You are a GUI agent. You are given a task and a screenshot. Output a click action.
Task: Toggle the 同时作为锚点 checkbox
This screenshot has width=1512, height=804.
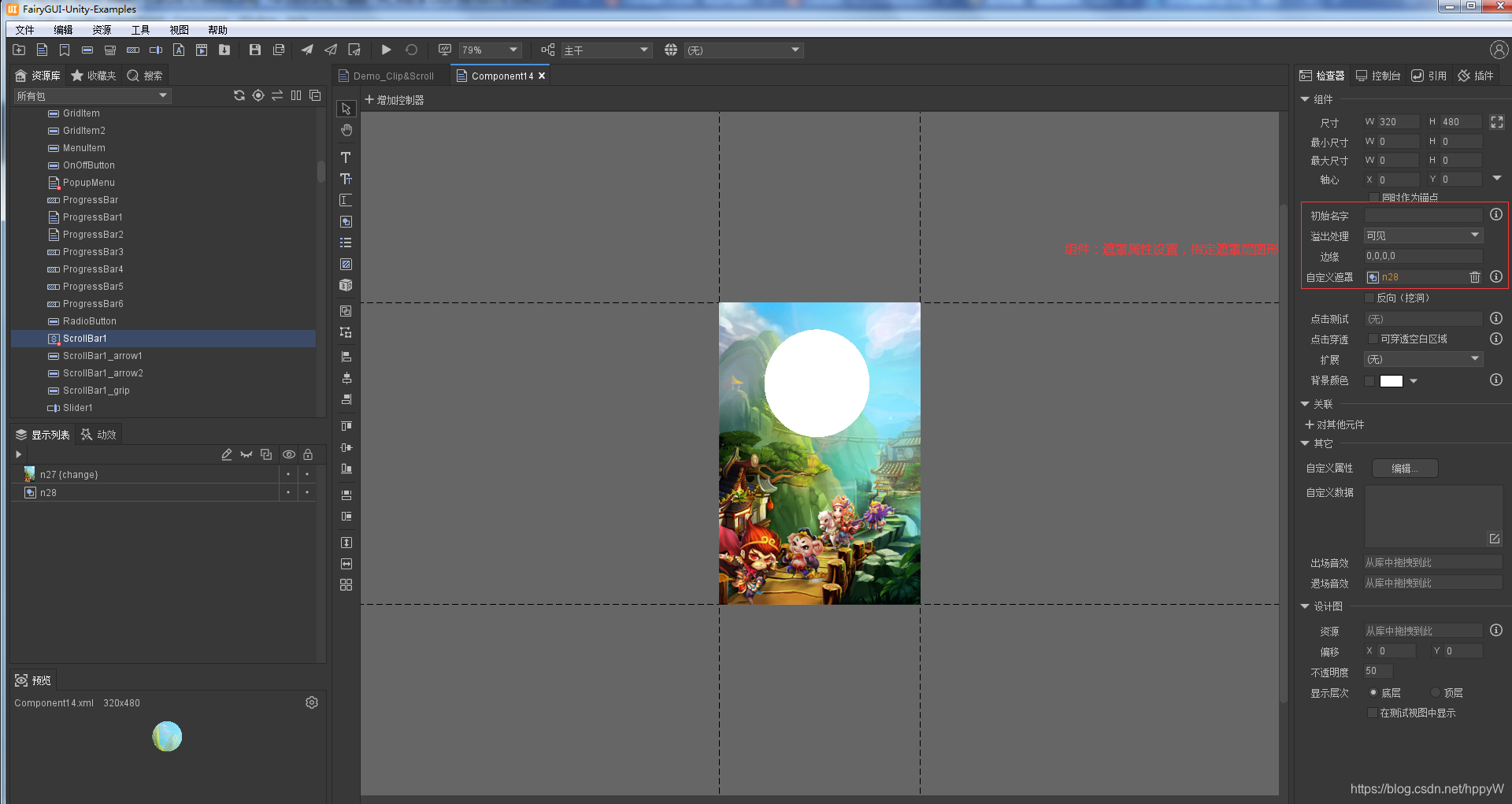click(1374, 198)
